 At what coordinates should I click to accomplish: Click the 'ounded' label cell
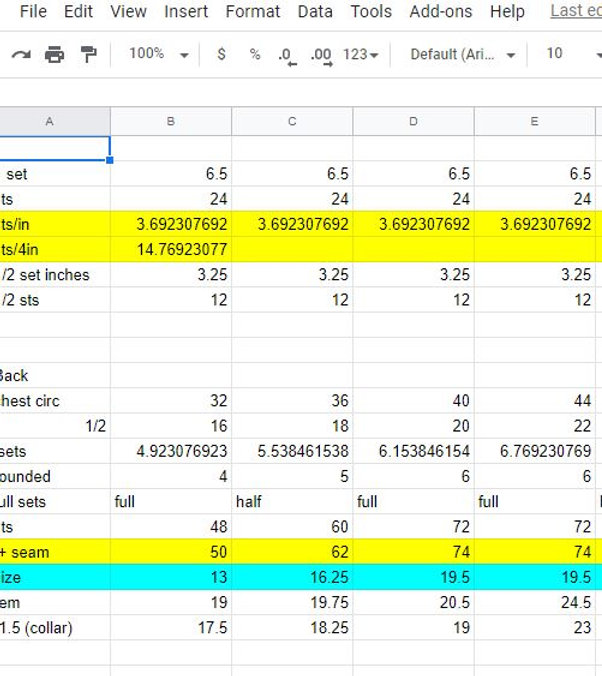coord(55,476)
